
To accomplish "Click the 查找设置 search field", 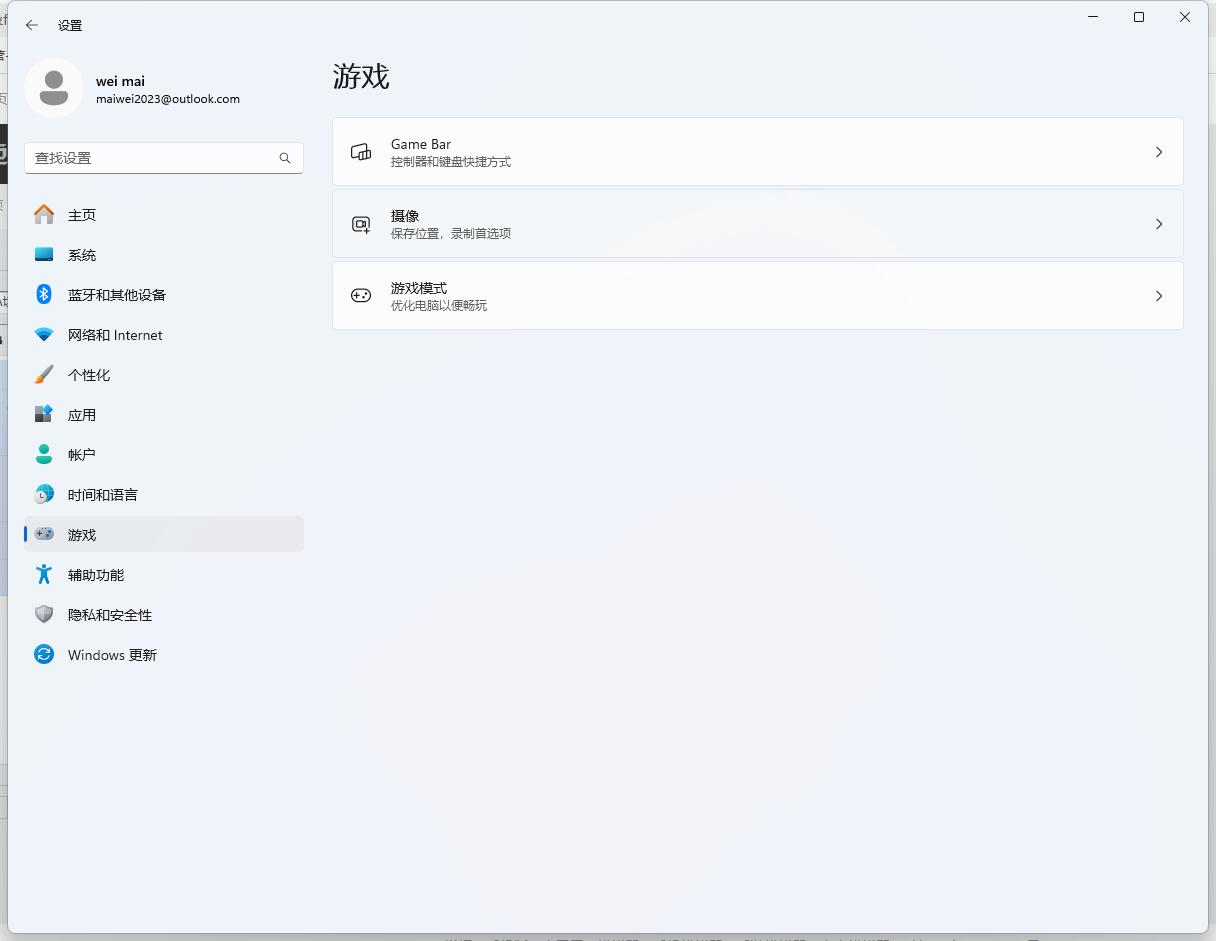I will pyautogui.click(x=152, y=158).
